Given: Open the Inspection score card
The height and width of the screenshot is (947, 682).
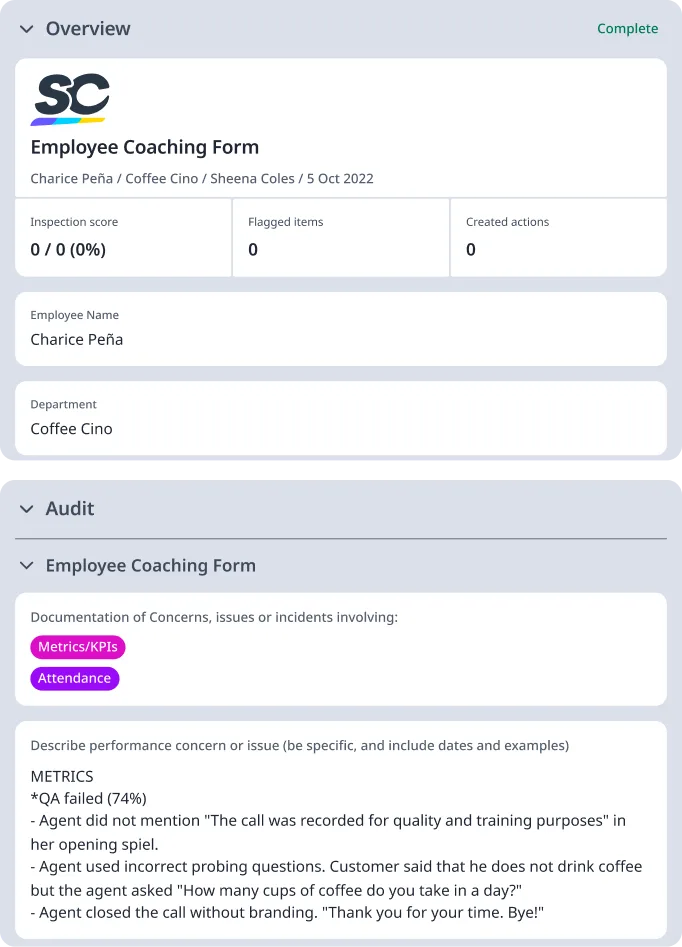Looking at the screenshot, I should 123,237.
